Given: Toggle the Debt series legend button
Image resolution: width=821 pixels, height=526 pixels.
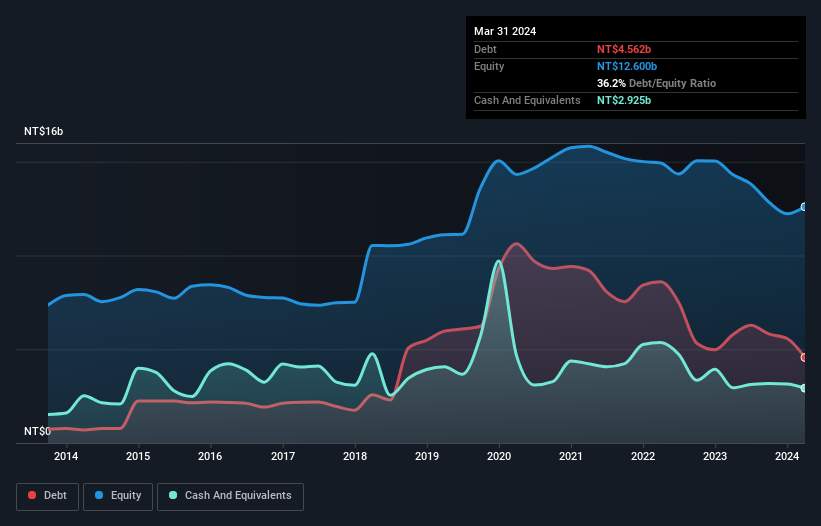Looking at the screenshot, I should [x=47, y=496].
